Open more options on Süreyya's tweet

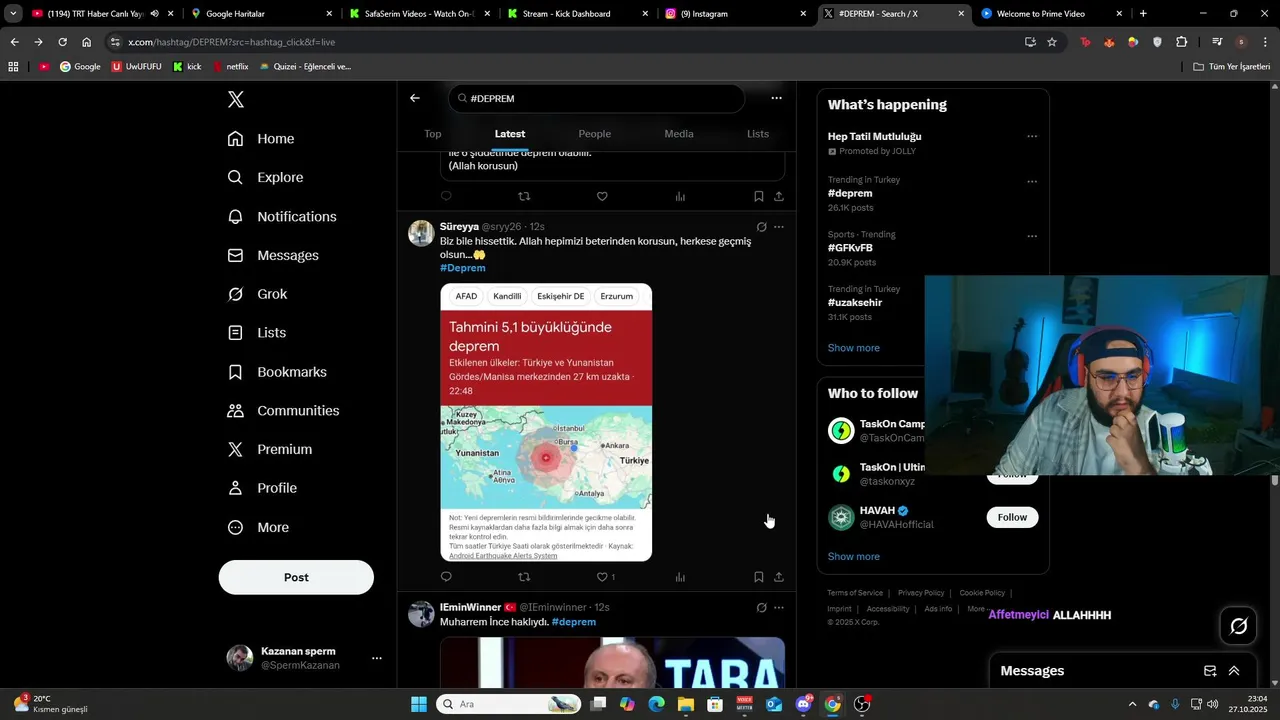coord(779,227)
